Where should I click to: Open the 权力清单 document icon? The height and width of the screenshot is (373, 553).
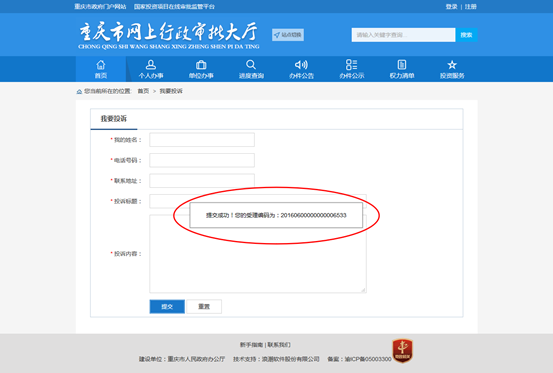point(402,65)
